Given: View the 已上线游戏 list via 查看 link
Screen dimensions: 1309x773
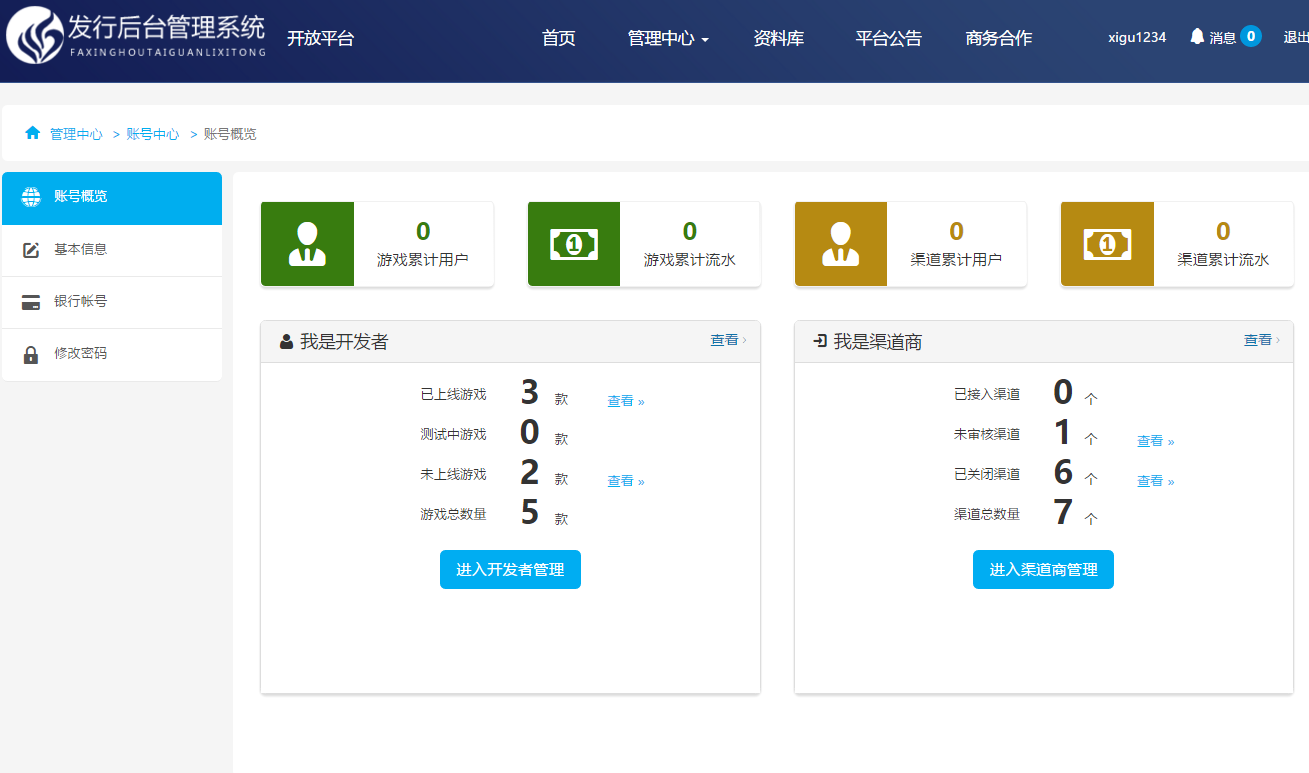Looking at the screenshot, I should click(x=625, y=401).
